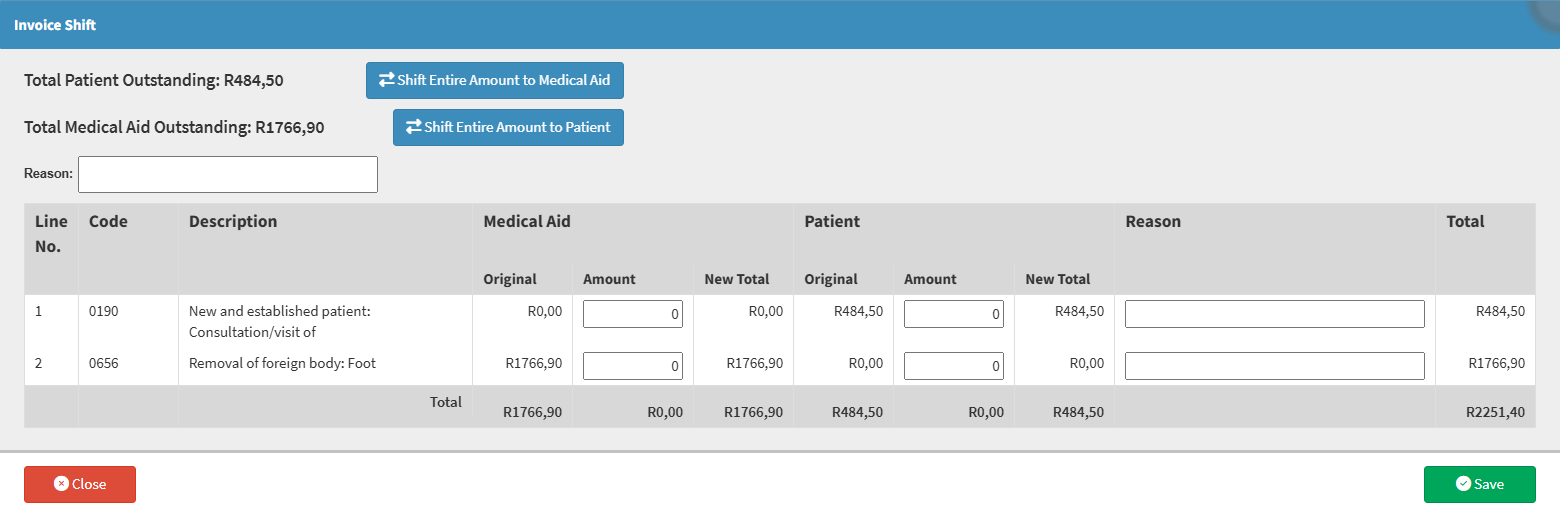Edit Medical Aid Amount for code 0190
The image size is (1560, 515).
633,314
